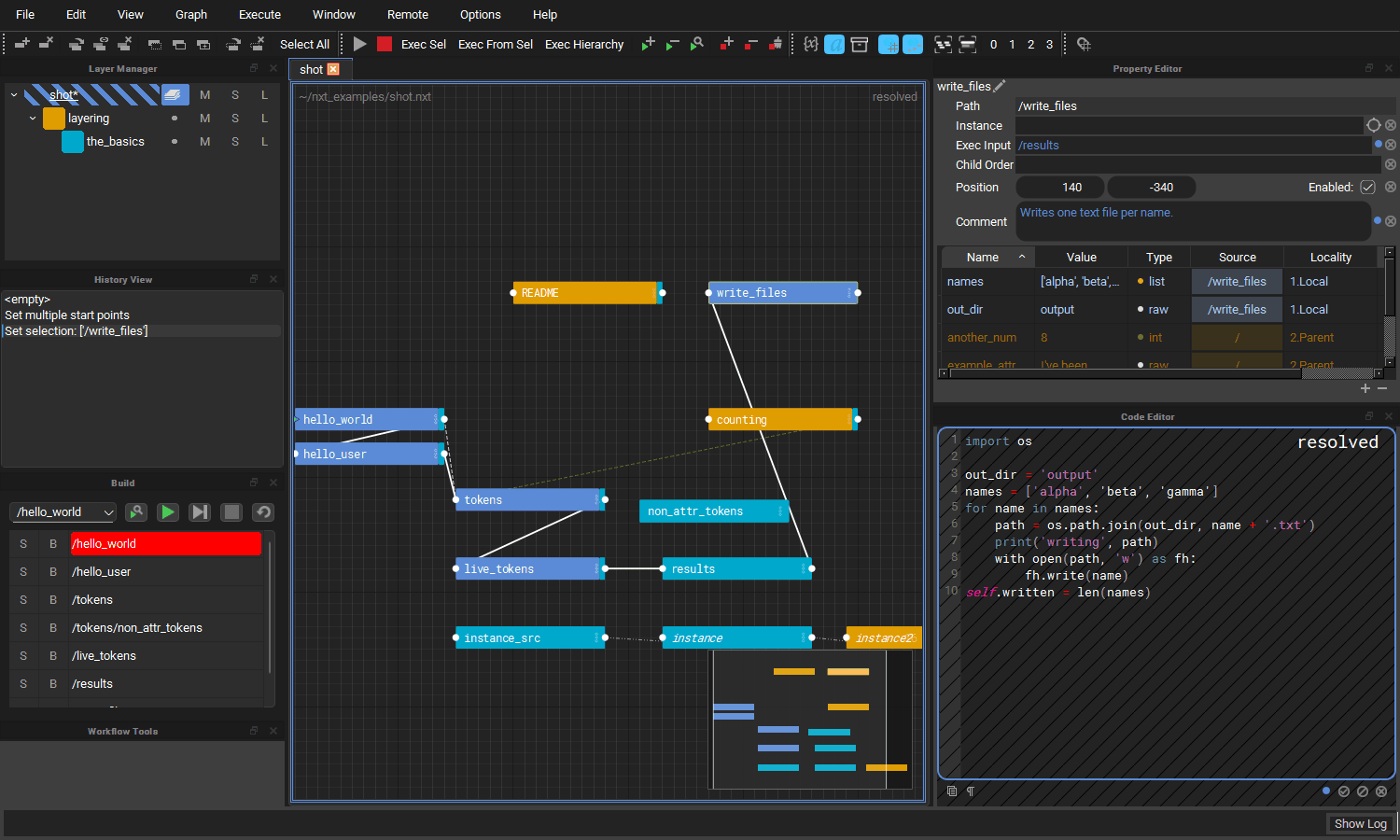Click the Select All button

tap(304, 44)
